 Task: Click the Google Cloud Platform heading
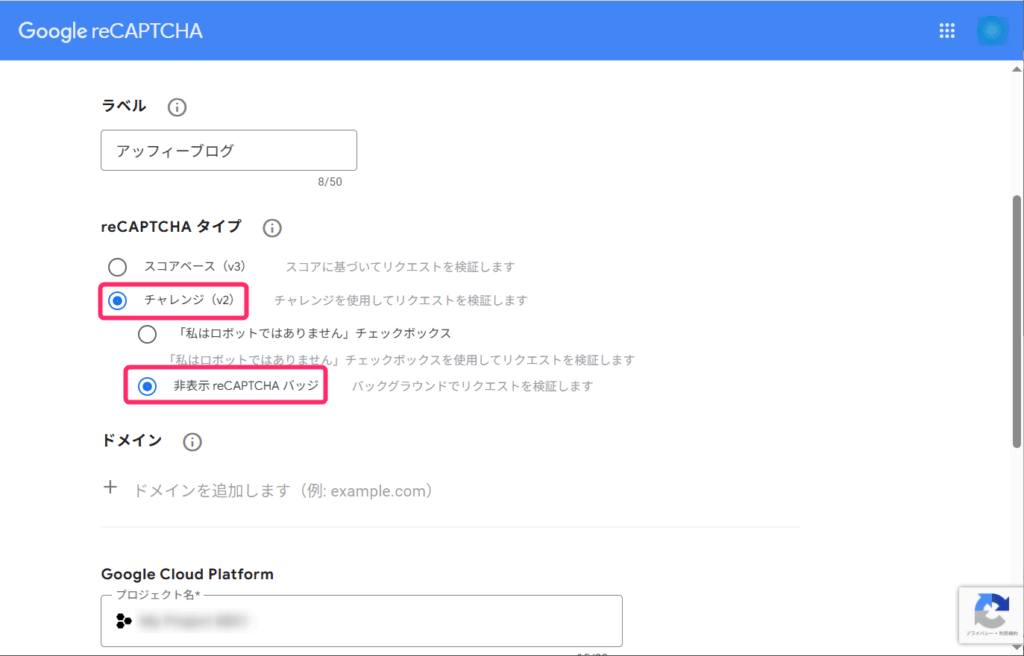(187, 574)
